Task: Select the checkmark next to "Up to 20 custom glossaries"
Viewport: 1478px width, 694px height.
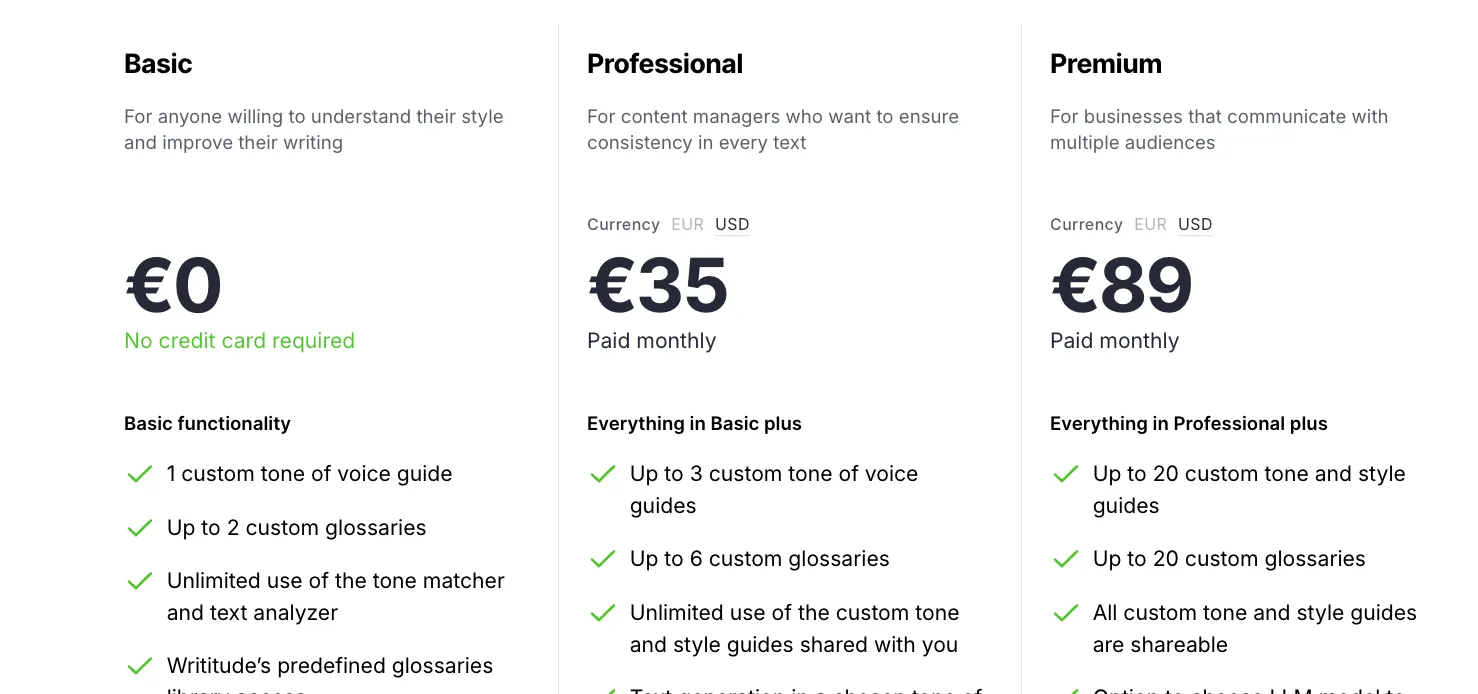Action: pos(1066,559)
